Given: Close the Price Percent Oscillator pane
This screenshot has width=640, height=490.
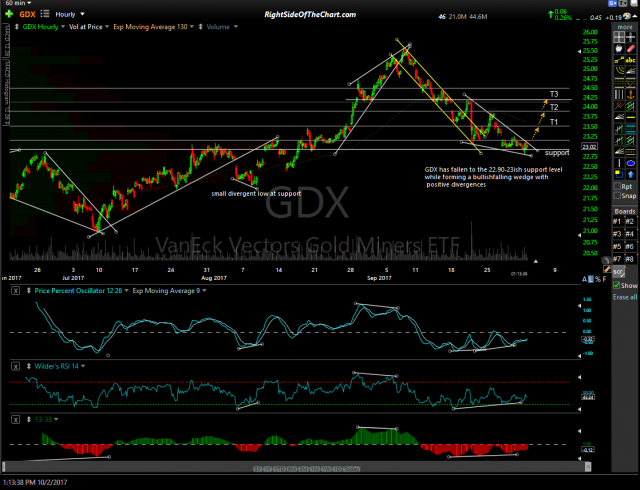Looking at the screenshot, I should (x=15, y=291).
